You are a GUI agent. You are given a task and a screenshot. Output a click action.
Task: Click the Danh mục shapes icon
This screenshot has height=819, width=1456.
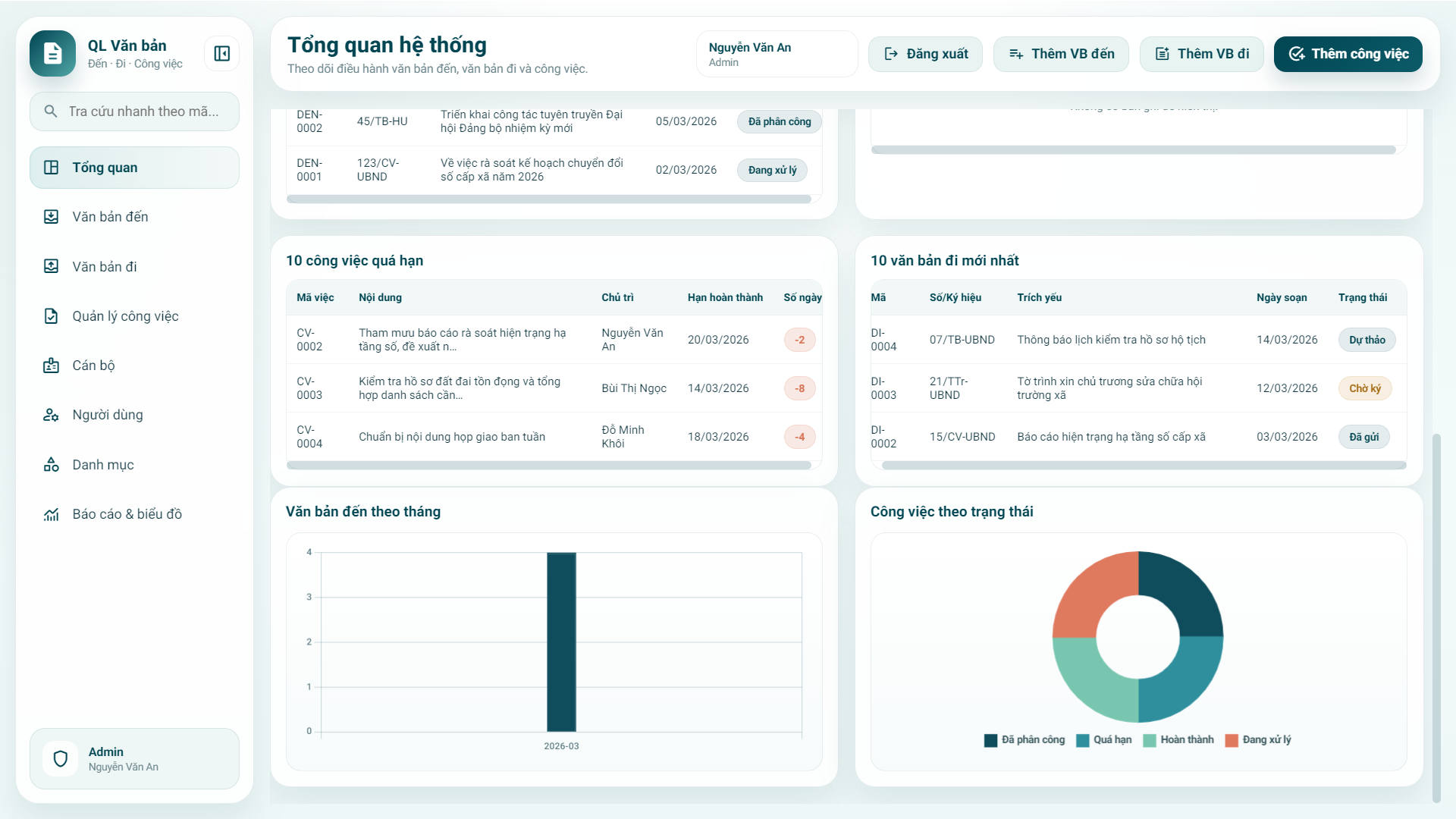51,465
